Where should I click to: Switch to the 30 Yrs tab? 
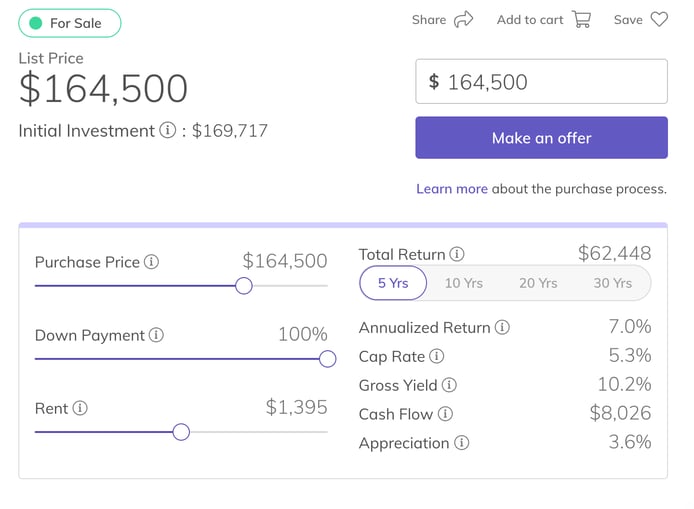(613, 283)
